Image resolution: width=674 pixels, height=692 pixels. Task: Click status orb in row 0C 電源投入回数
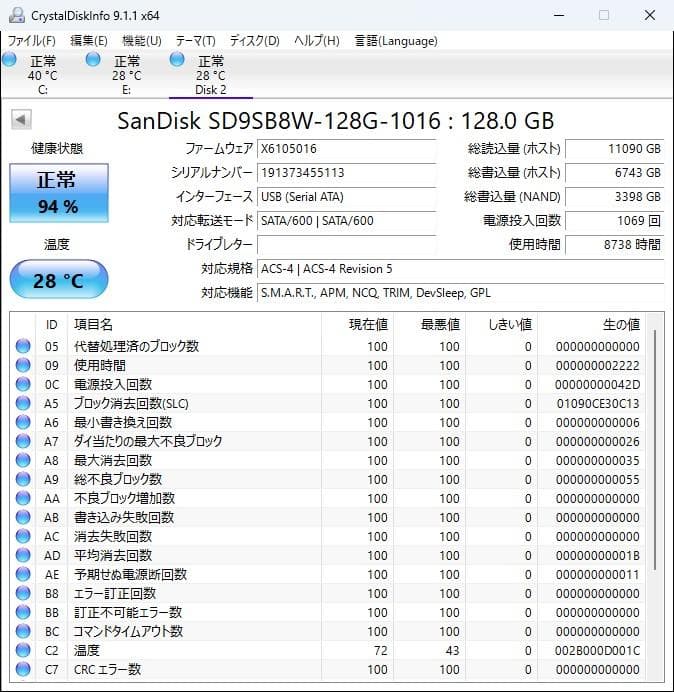coord(23,384)
